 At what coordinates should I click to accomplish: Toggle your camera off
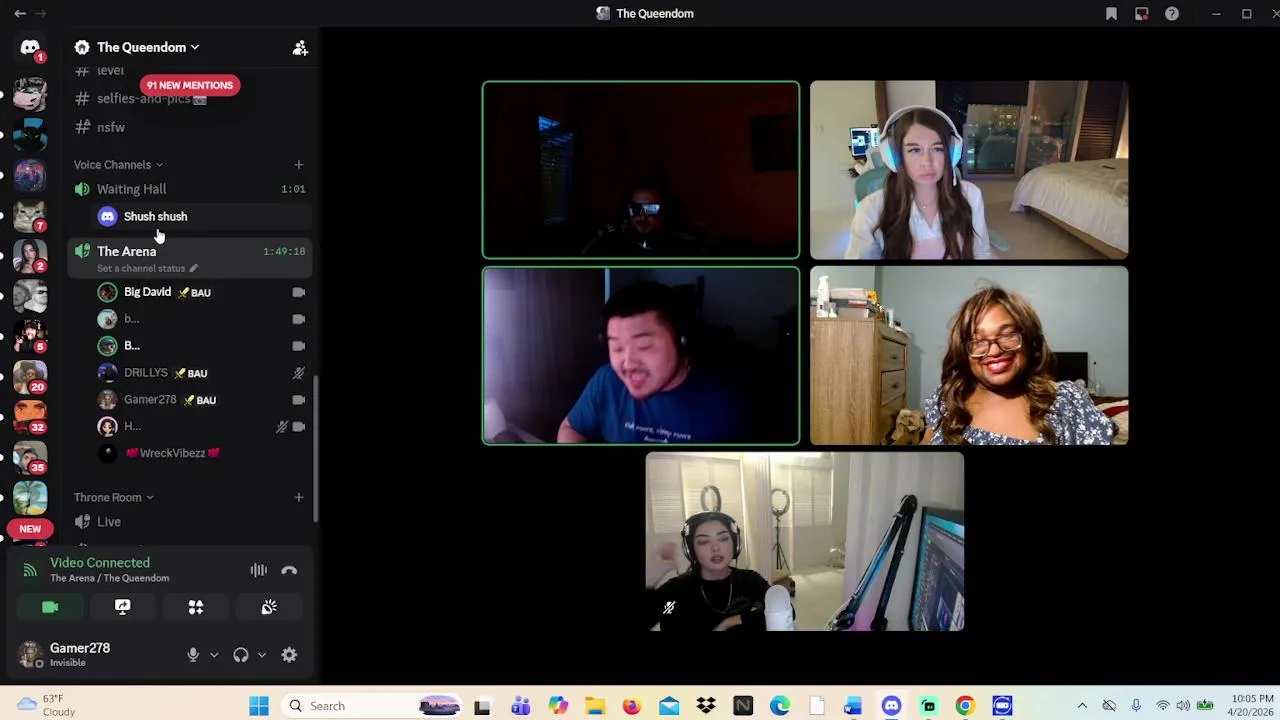point(50,607)
